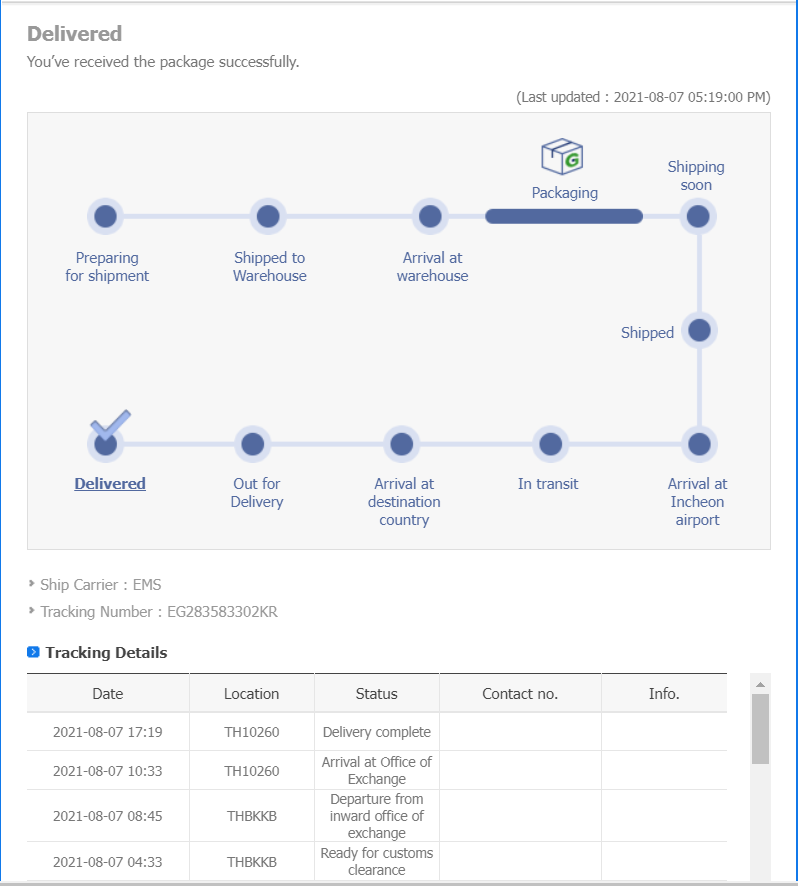This screenshot has height=886, width=798.
Task: Click the Arrival at destination country circle
Action: [x=402, y=443]
